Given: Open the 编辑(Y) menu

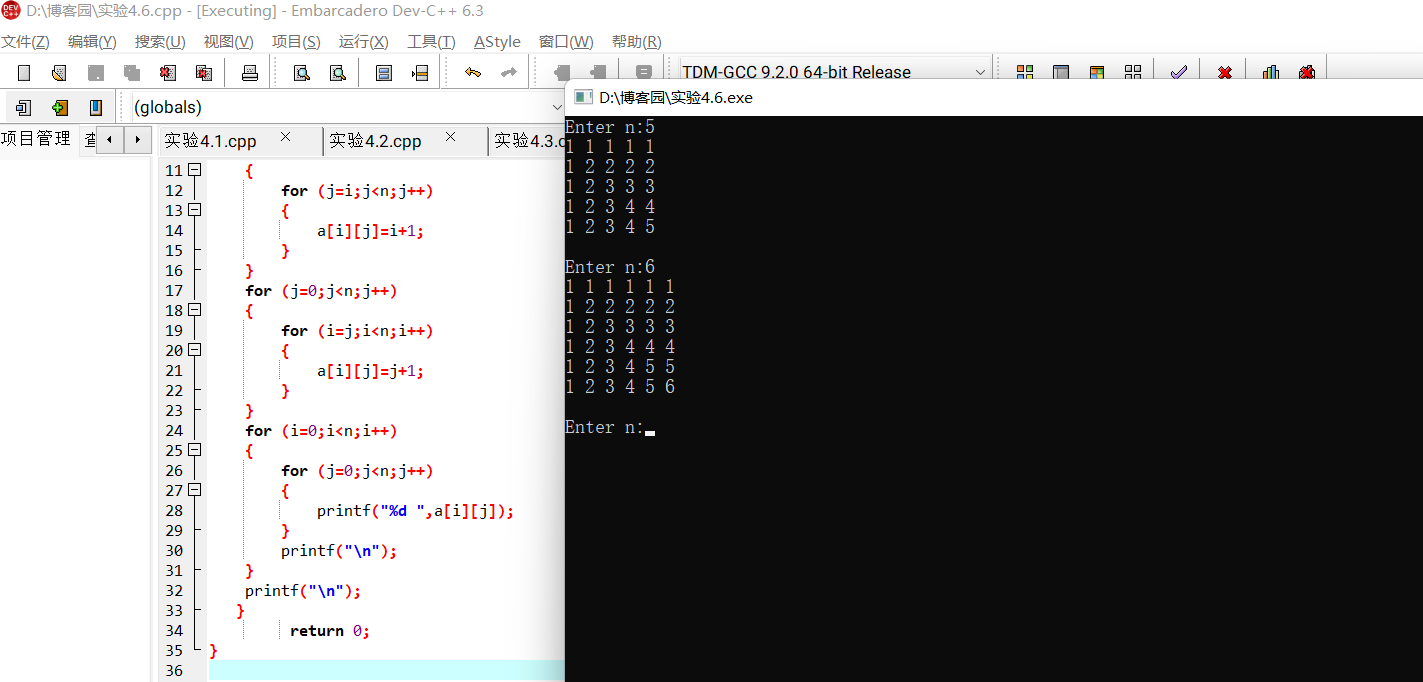Looking at the screenshot, I should [92, 42].
